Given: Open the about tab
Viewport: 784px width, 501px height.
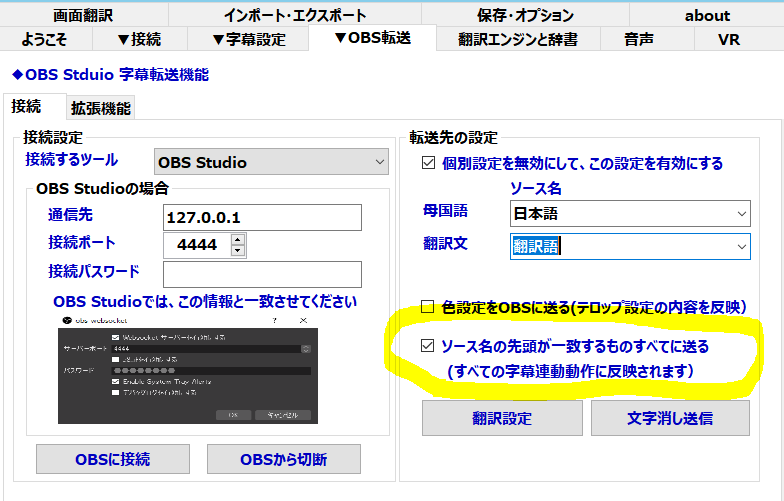Looking at the screenshot, I should click(x=706, y=15).
